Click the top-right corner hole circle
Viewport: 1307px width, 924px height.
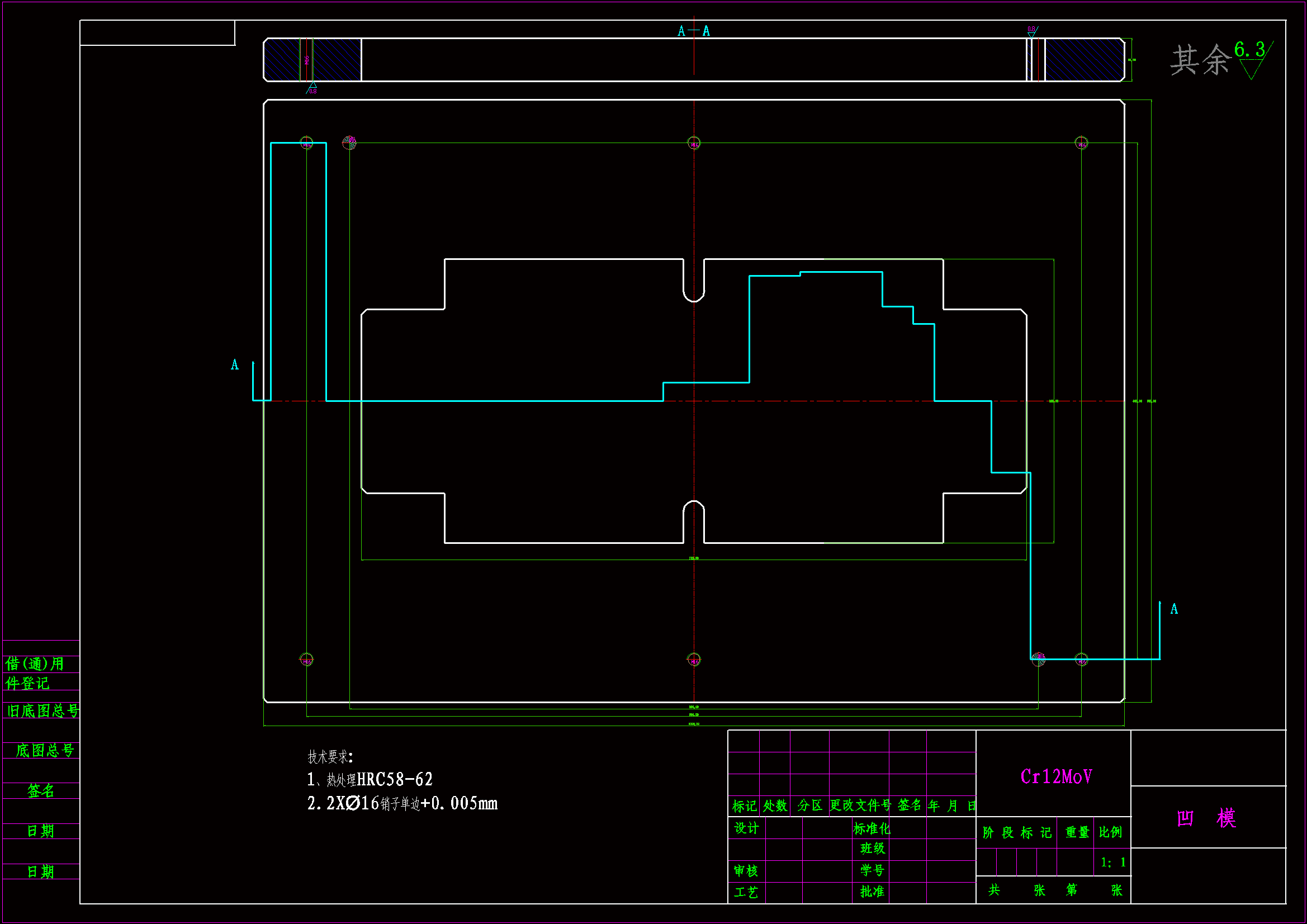(1081, 143)
